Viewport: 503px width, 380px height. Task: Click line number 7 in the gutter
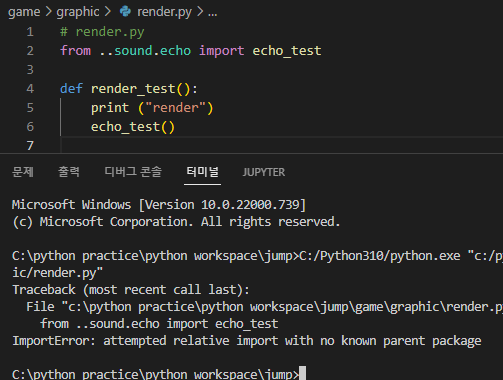[x=30, y=146]
